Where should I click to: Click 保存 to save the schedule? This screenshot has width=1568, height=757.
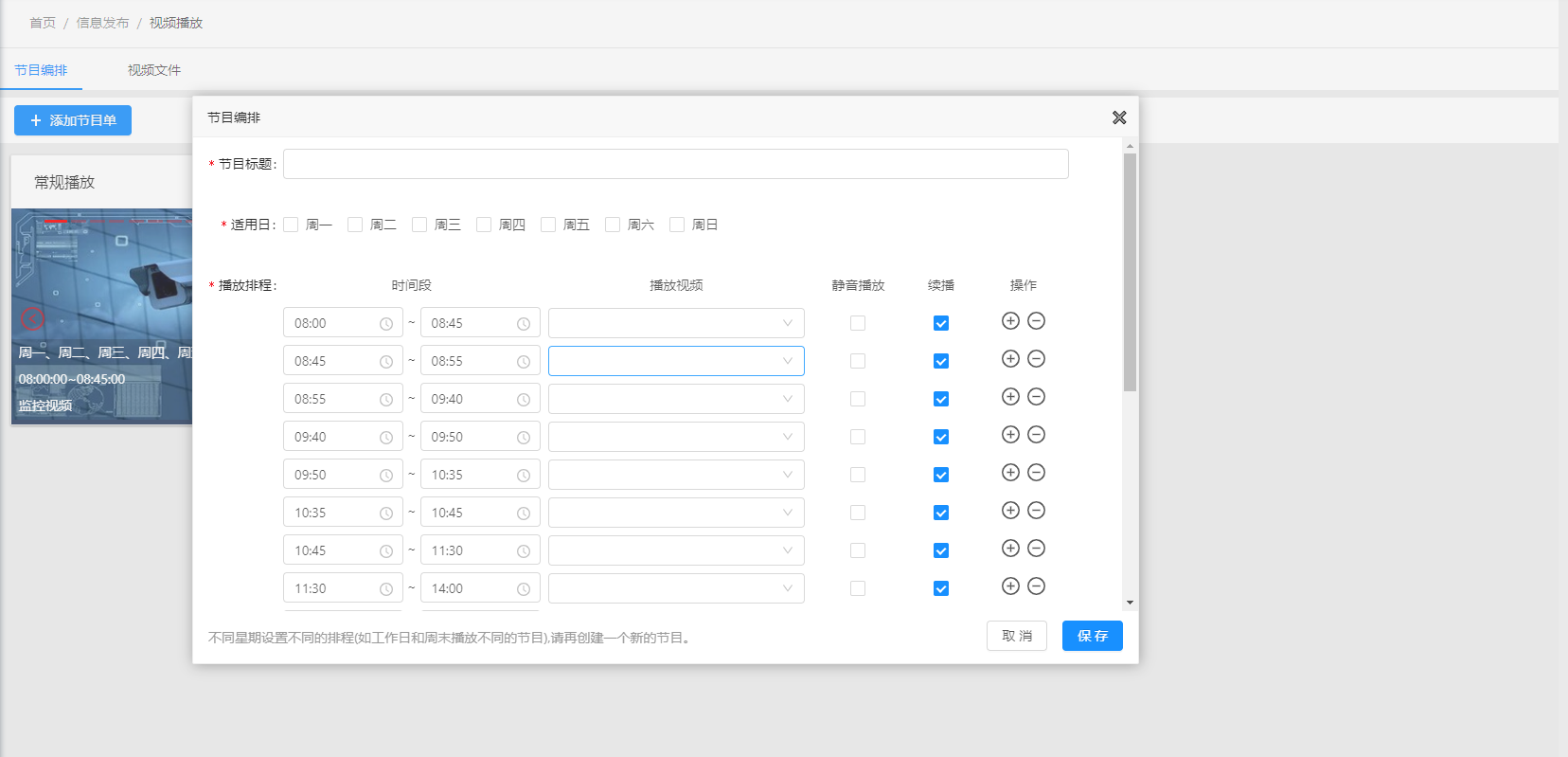[x=1093, y=636]
